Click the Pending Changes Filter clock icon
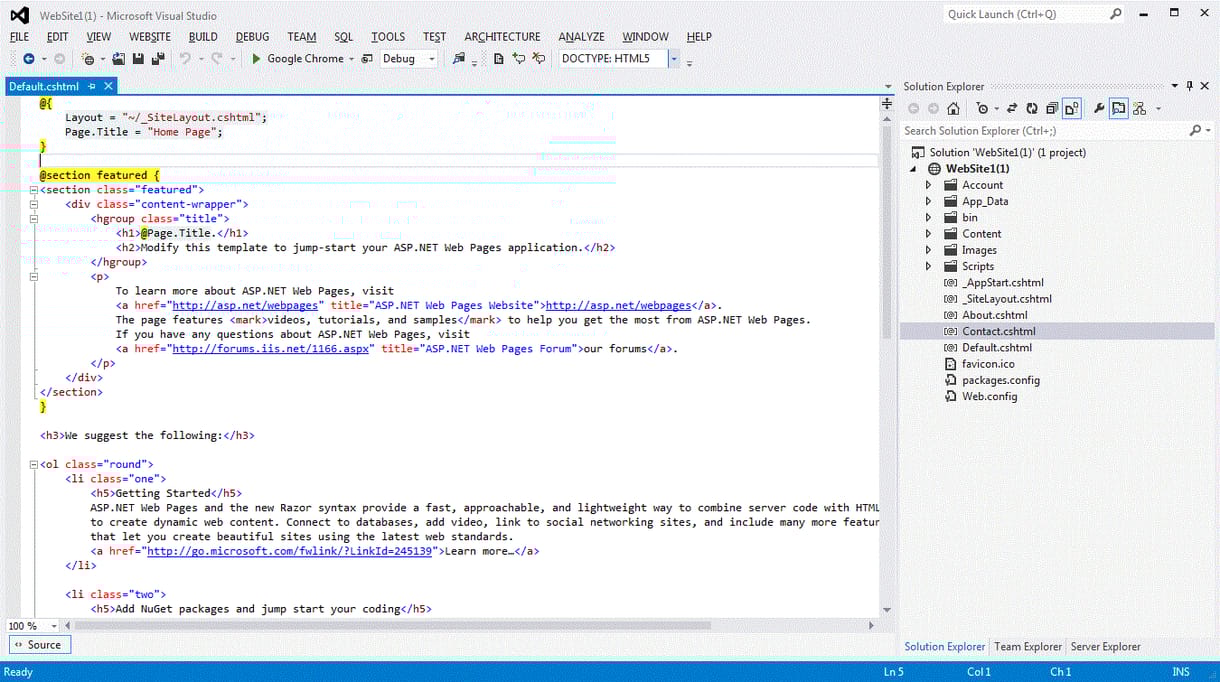Image resolution: width=1220 pixels, height=682 pixels. tap(983, 109)
